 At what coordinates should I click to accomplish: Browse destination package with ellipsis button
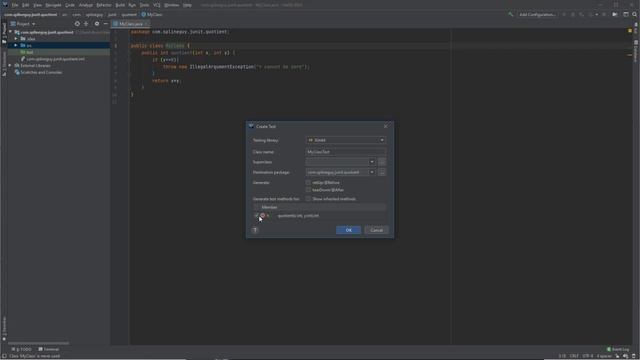(382, 172)
